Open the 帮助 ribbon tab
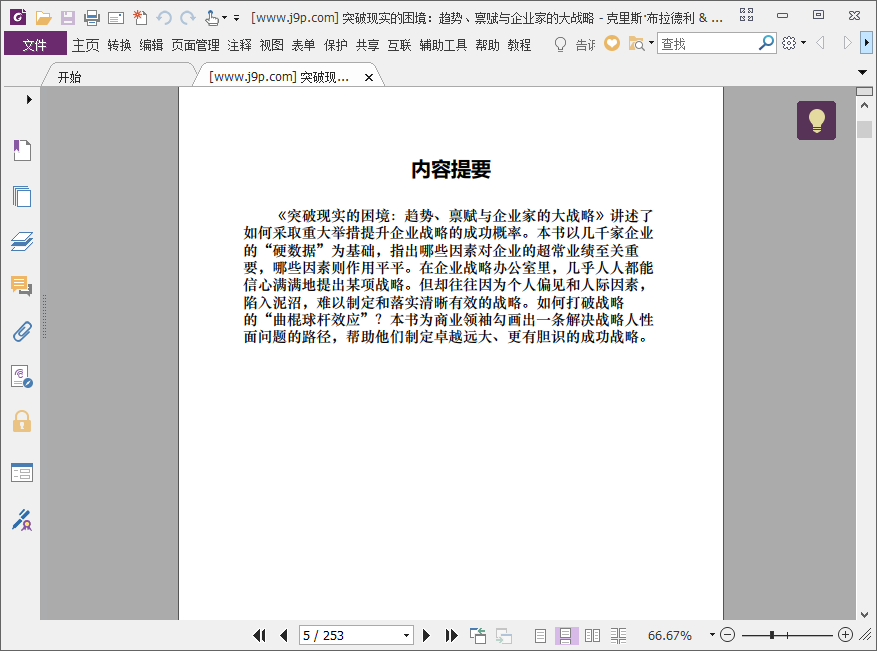This screenshot has height=651, width=877. point(487,45)
